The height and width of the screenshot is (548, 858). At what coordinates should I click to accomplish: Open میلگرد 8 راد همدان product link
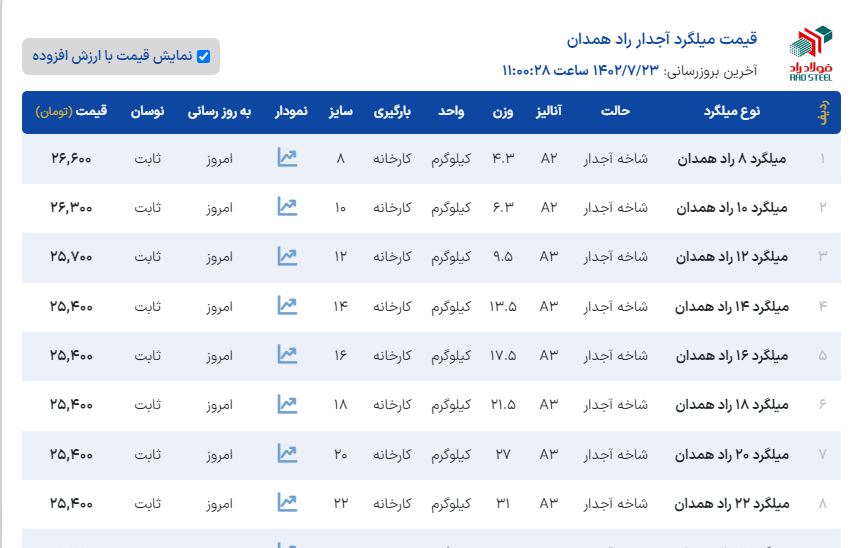(733, 159)
